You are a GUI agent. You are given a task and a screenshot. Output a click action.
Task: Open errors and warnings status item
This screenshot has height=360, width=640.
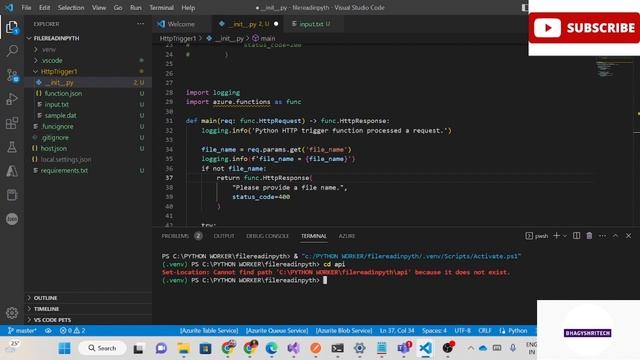pos(73,331)
